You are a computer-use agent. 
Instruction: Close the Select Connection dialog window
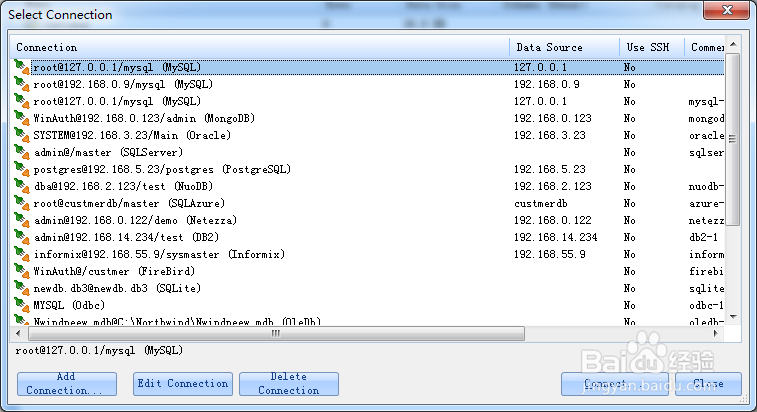tap(727, 10)
